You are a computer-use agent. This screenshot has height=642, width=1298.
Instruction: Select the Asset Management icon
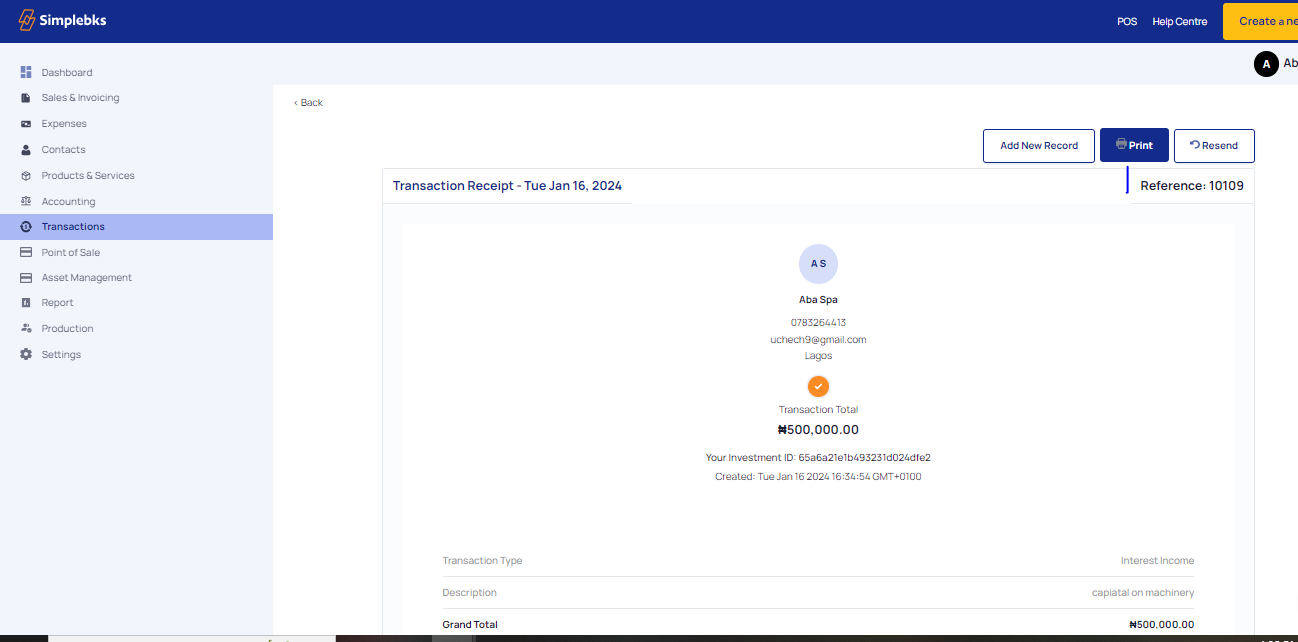[26, 278]
